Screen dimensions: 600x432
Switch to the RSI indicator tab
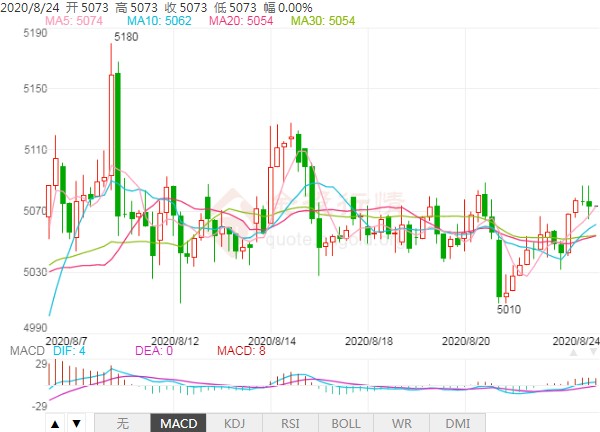[290, 423]
